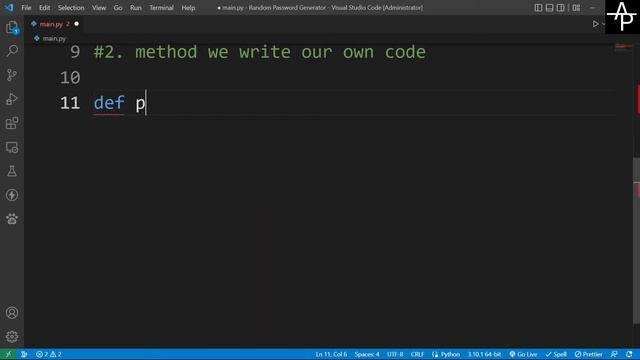Place cursor on def keyword

[109, 103]
